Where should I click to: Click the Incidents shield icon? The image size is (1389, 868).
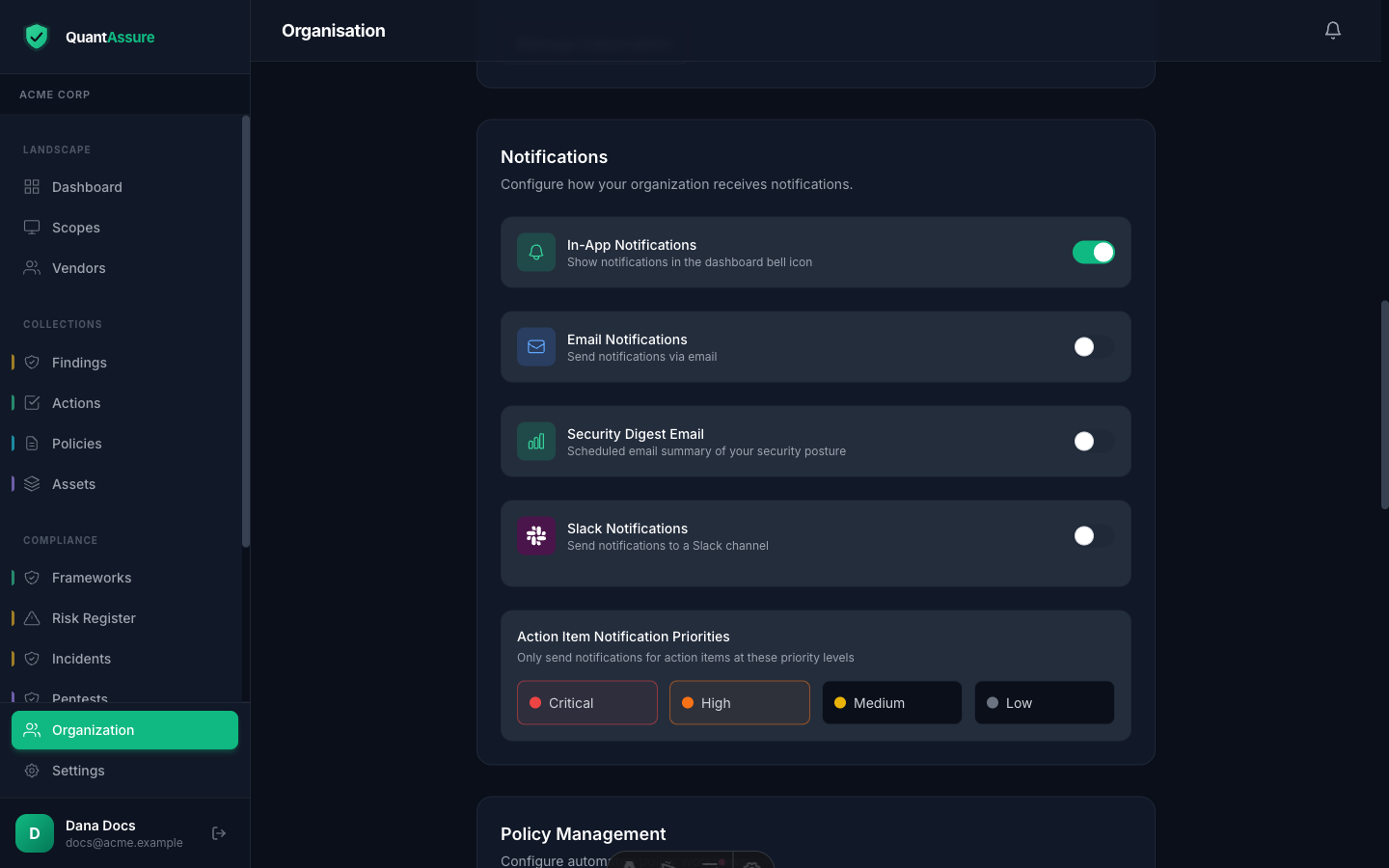32,658
